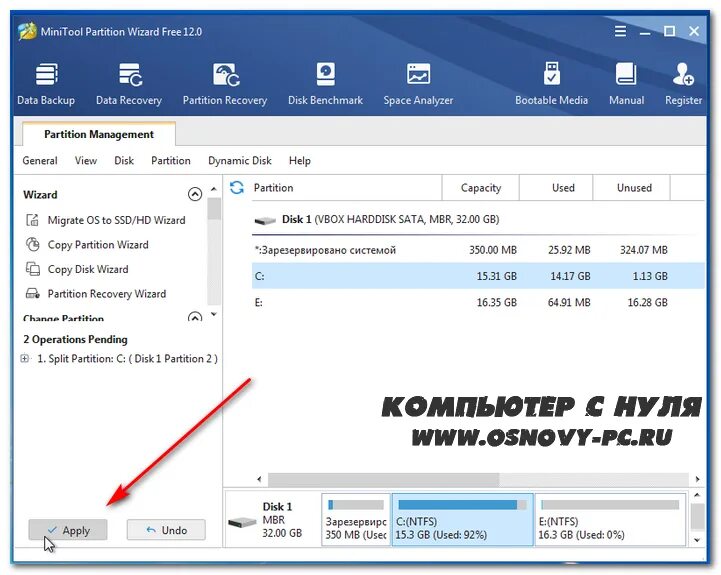The height and width of the screenshot is (575, 721).
Task: Open Partition Recovery in the toolbar
Action: 225,84
